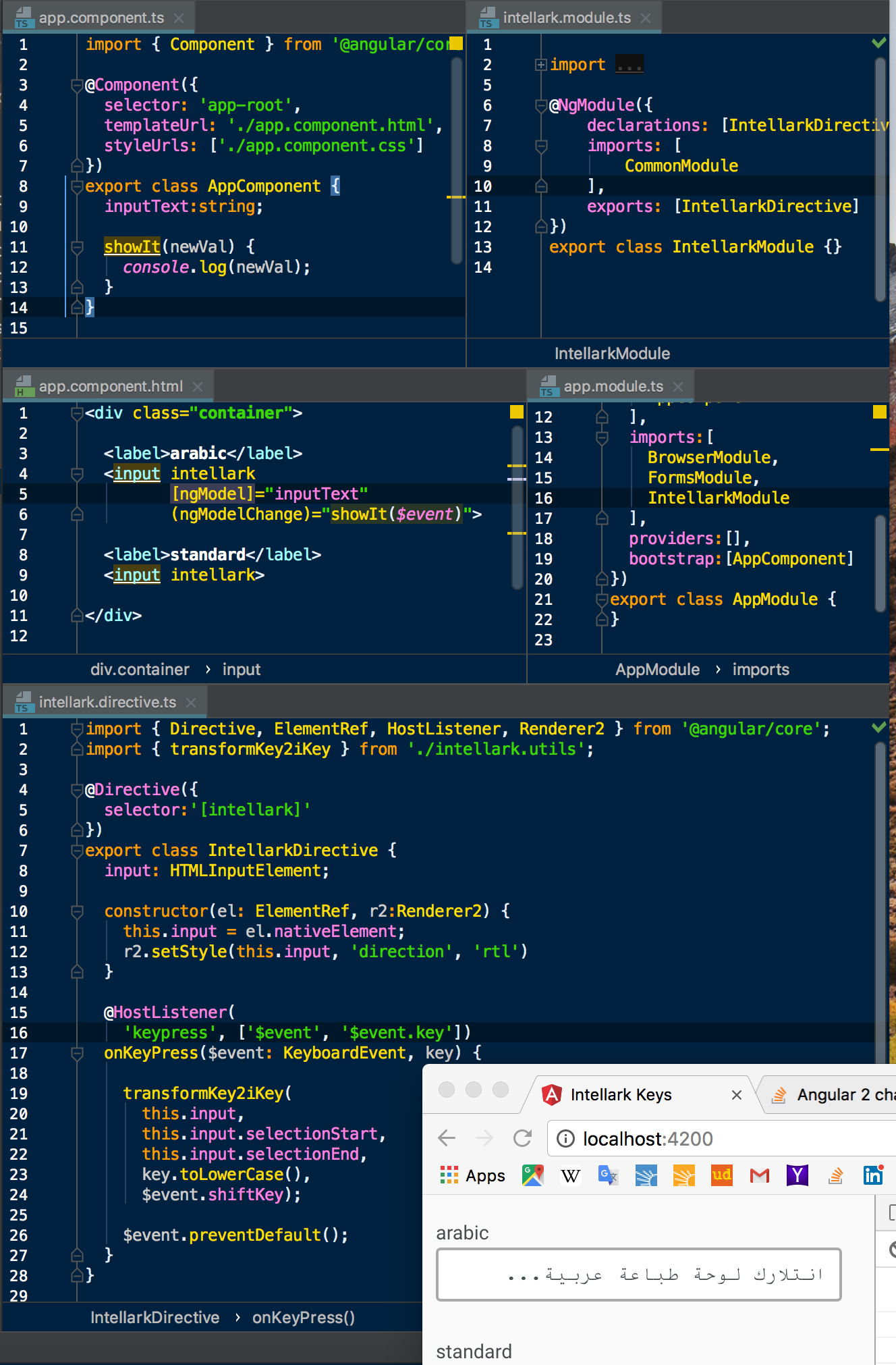Viewport: 896px width, 1365px height.
Task: Click the green checkmark in intellark.module.ts editor
Action: [x=878, y=43]
